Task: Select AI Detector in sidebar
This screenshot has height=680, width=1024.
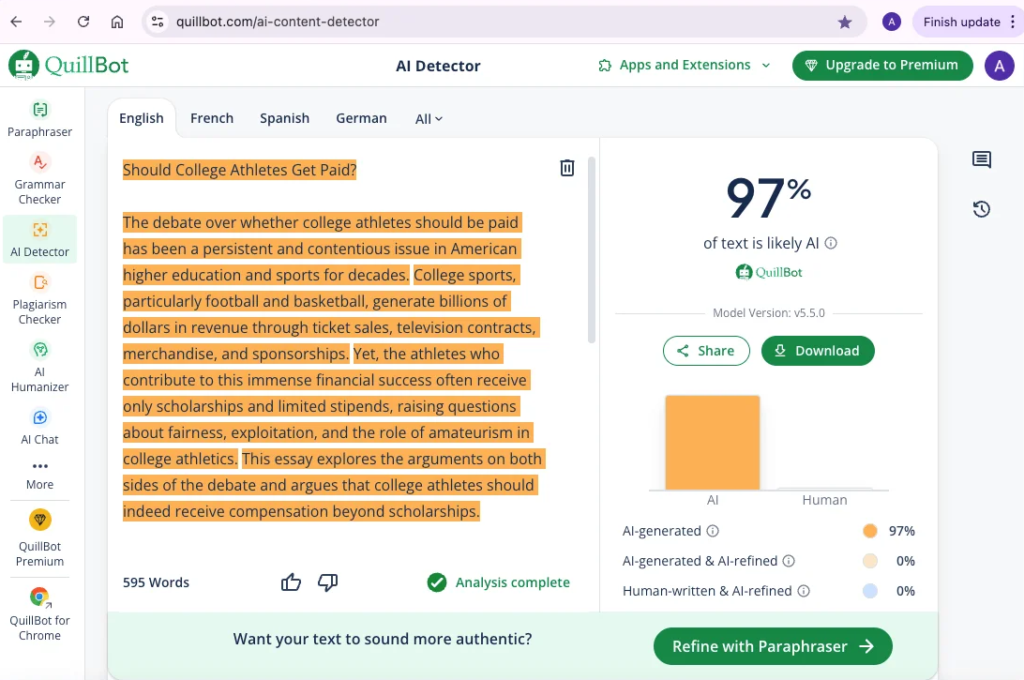Action: coord(40,239)
